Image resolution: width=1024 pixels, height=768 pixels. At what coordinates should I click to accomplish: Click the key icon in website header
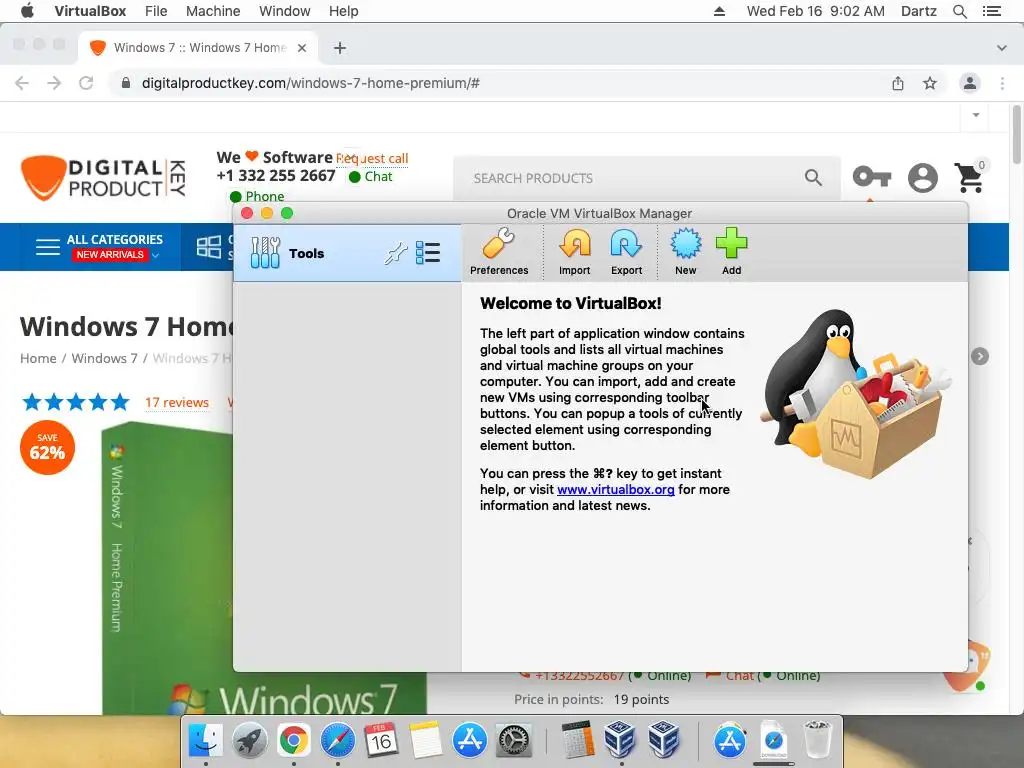(x=872, y=176)
